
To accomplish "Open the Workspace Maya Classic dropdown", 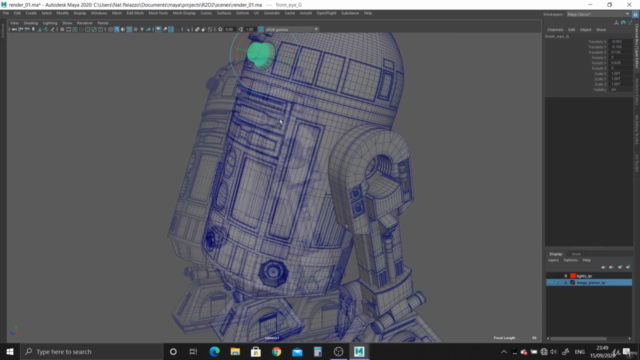I will (598, 14).
